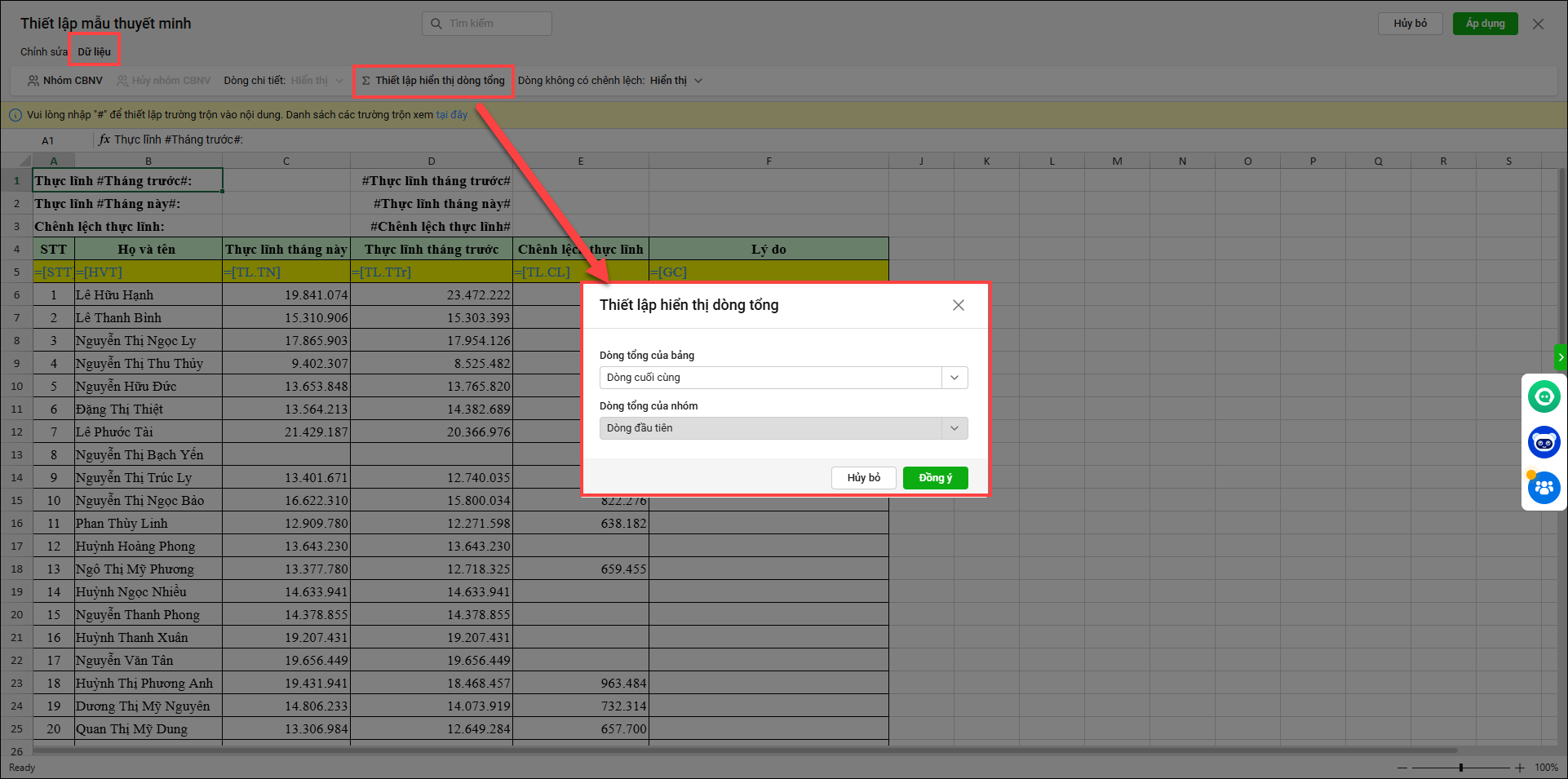Open the tại đây merge fields link

(x=452, y=115)
